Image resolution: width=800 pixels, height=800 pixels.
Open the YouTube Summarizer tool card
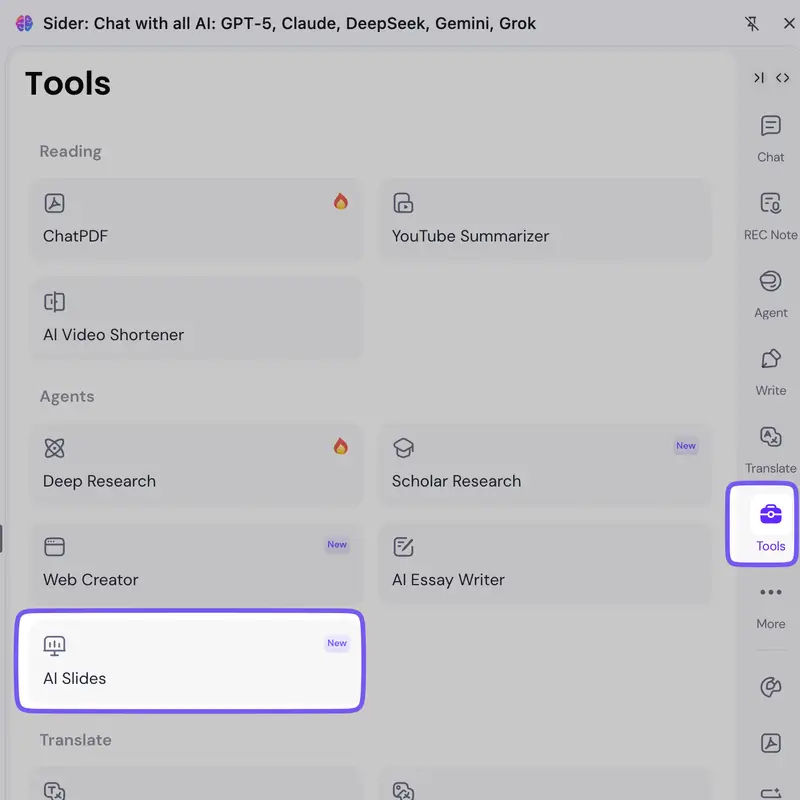click(544, 220)
